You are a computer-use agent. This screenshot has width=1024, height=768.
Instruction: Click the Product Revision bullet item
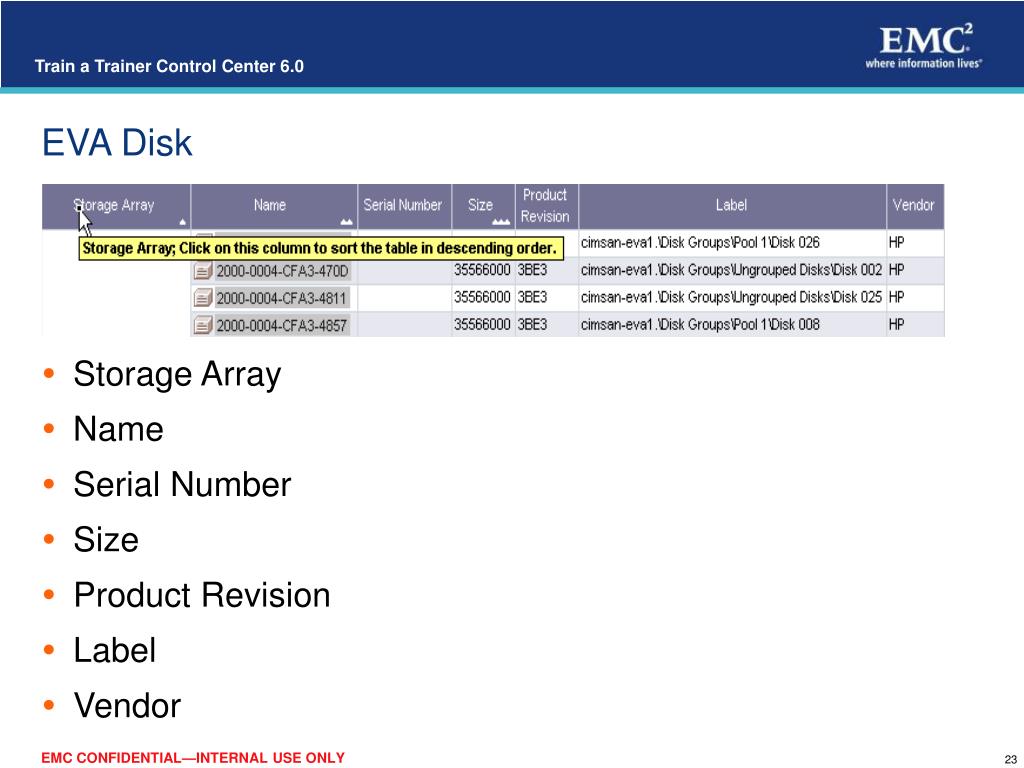(202, 596)
